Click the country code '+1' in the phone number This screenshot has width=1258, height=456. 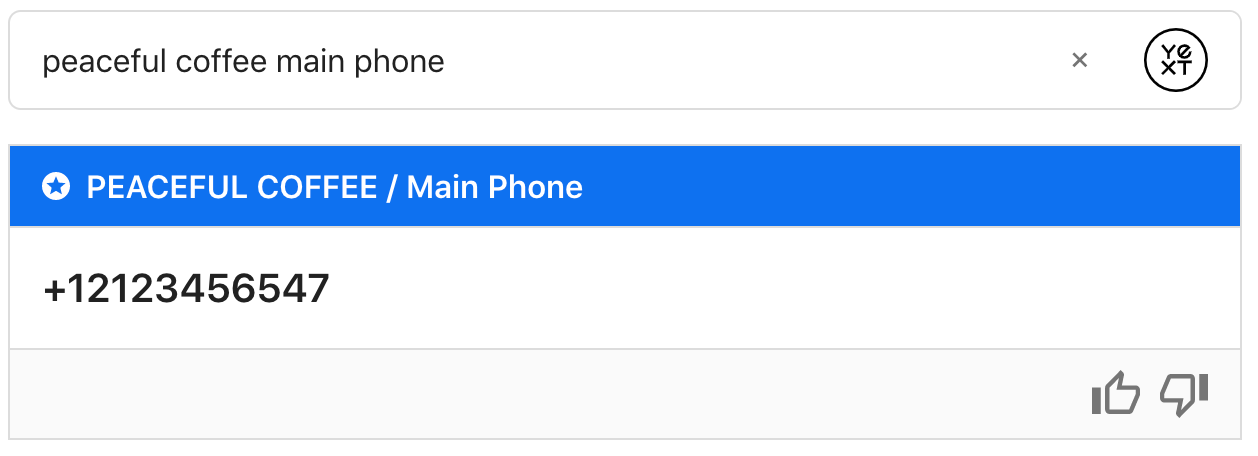click(x=68, y=289)
